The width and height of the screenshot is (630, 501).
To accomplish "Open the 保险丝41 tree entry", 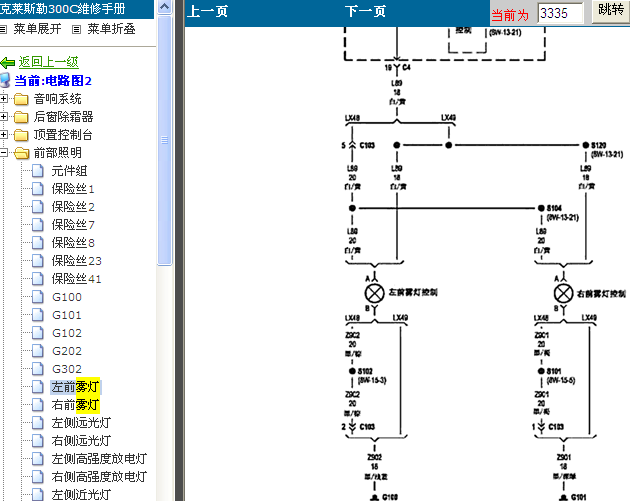I will click(x=76, y=279).
